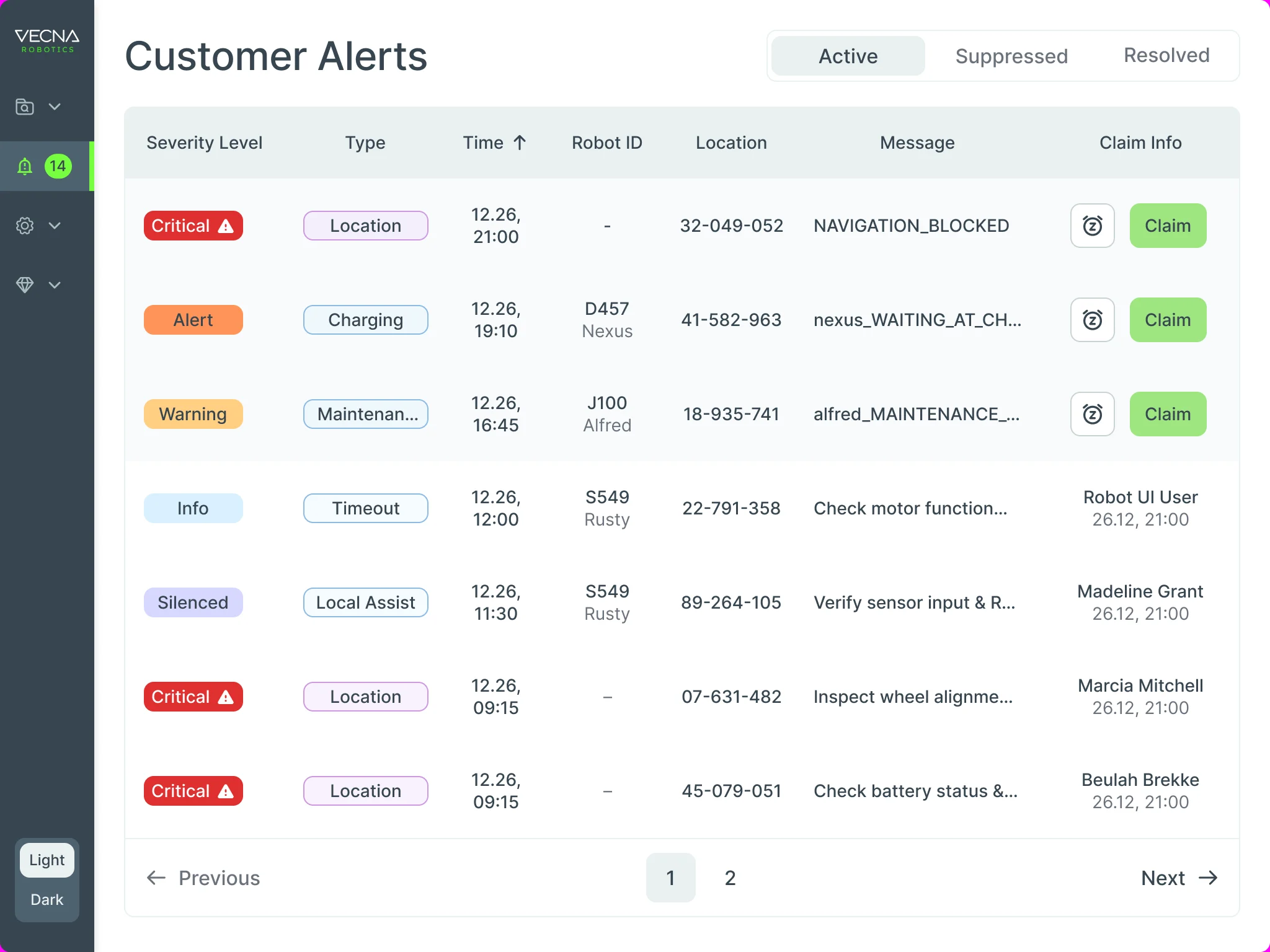
Task: Go to Next page
Action: pos(1179,878)
